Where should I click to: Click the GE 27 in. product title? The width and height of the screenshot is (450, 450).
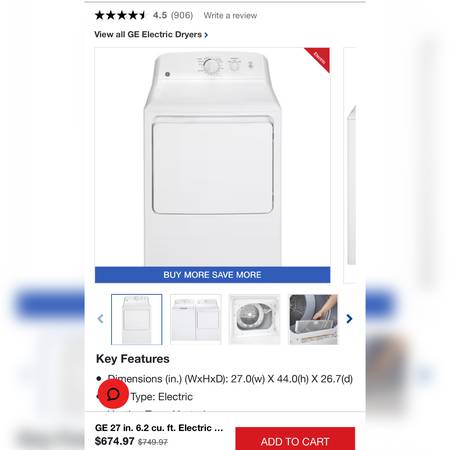(159, 428)
